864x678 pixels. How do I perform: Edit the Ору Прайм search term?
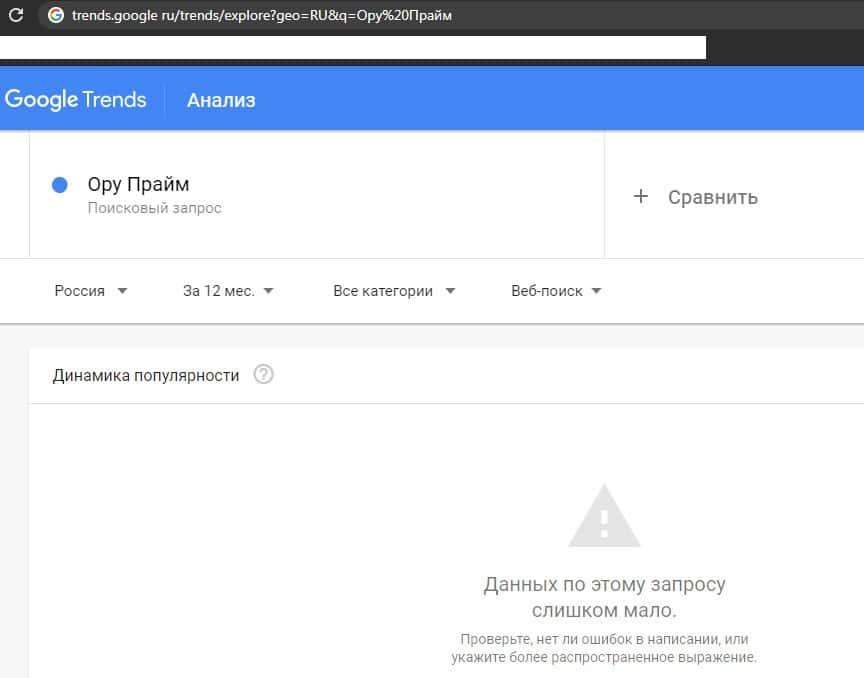[x=138, y=184]
